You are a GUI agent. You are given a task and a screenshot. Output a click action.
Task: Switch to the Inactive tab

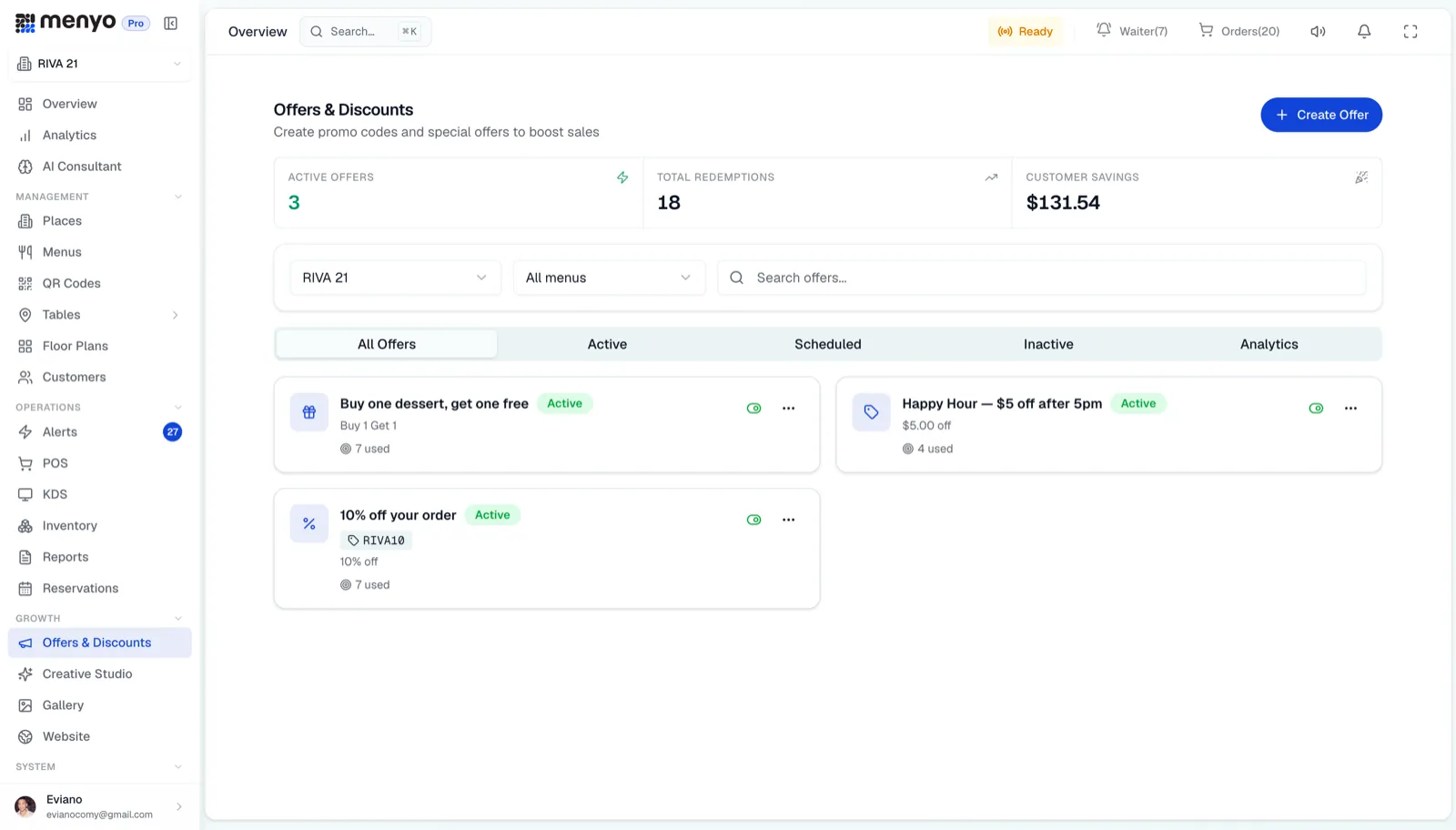pyautogui.click(x=1048, y=344)
